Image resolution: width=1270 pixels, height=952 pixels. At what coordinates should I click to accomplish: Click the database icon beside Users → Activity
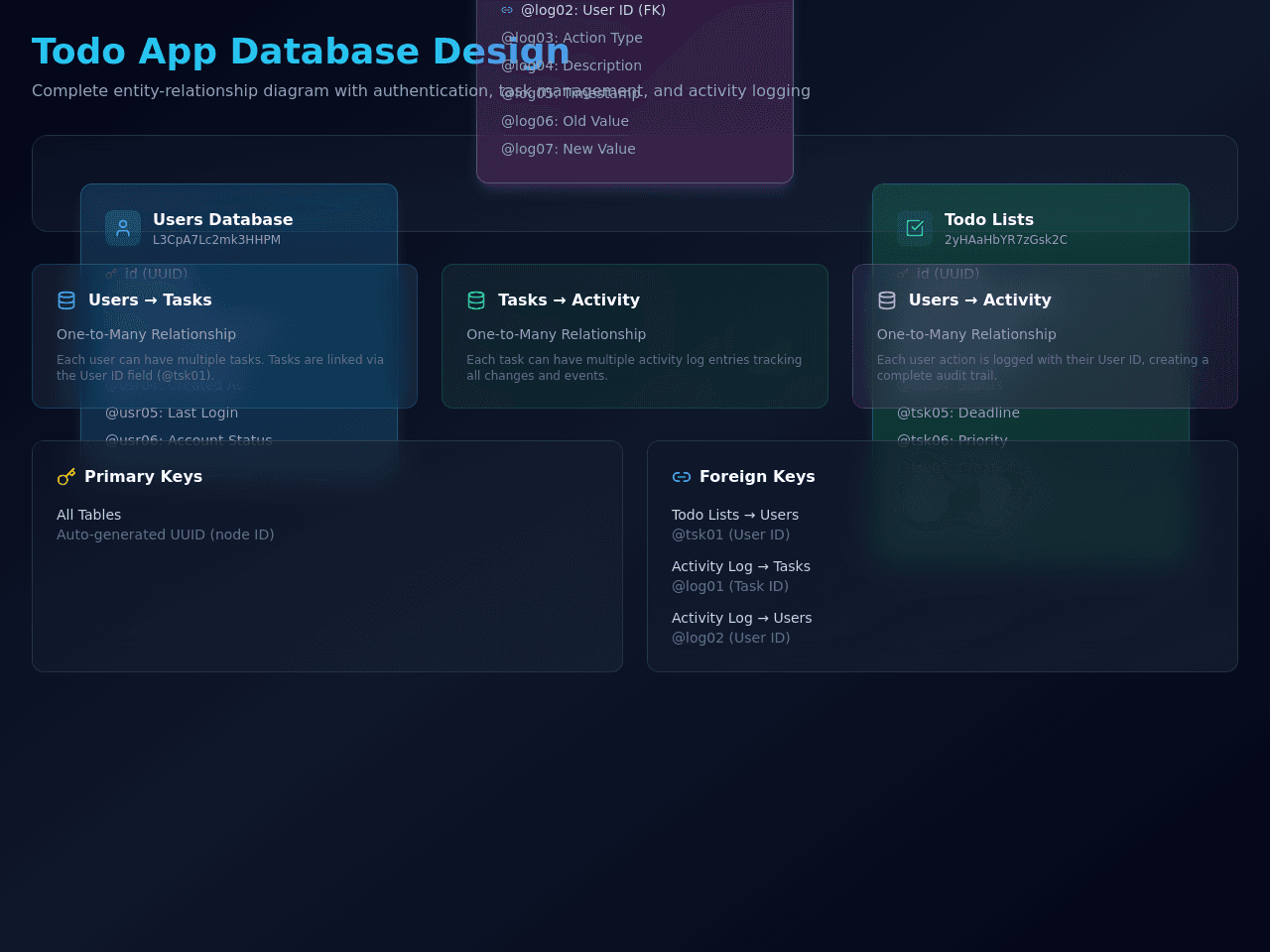[x=887, y=300]
